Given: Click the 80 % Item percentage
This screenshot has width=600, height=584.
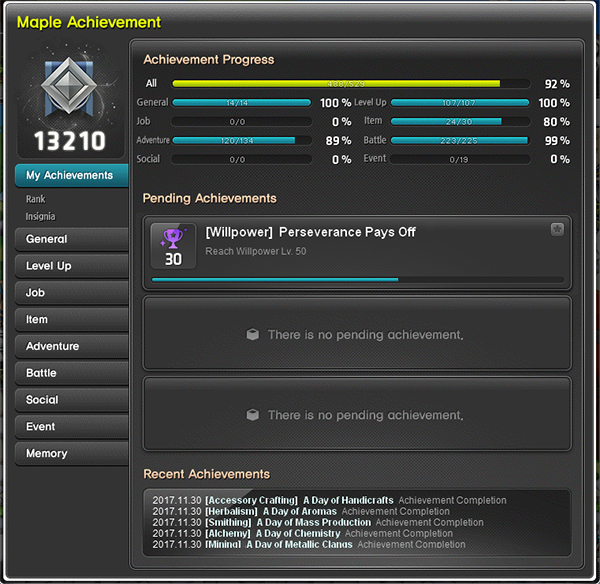Looking at the screenshot, I should point(556,122).
